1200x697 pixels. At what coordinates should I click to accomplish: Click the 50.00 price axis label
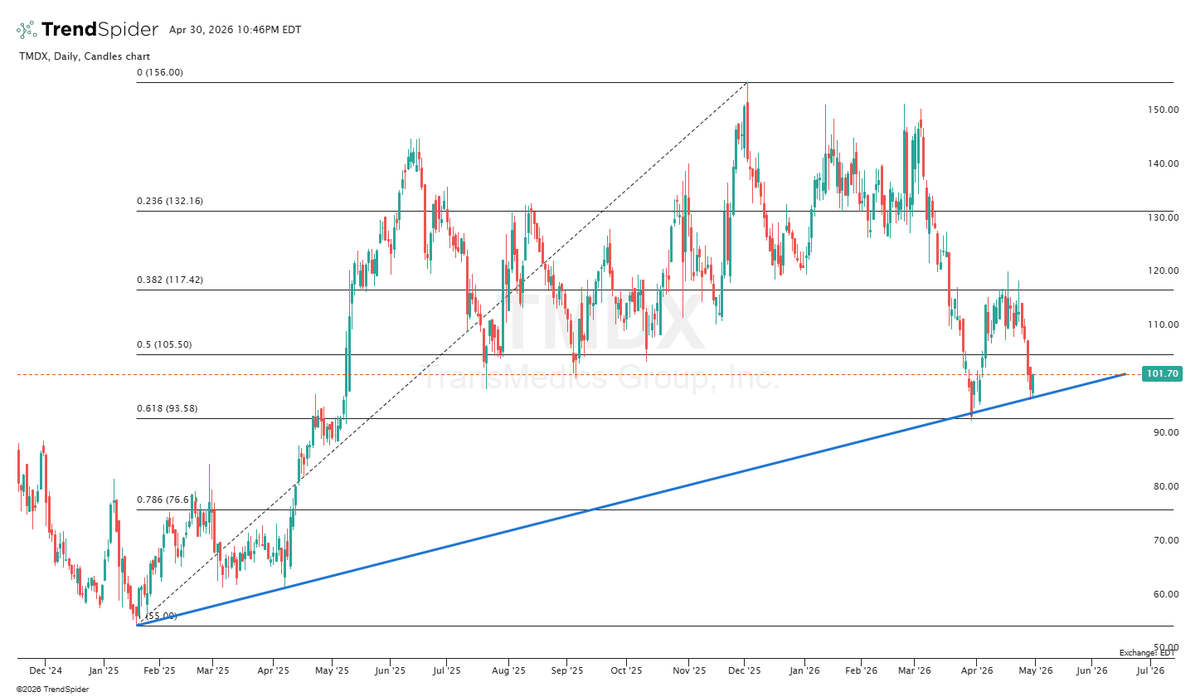point(1166,649)
